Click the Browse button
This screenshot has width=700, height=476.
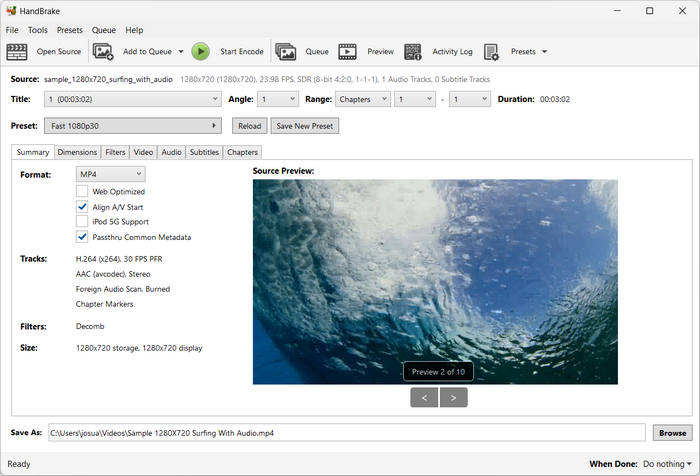(x=672, y=433)
